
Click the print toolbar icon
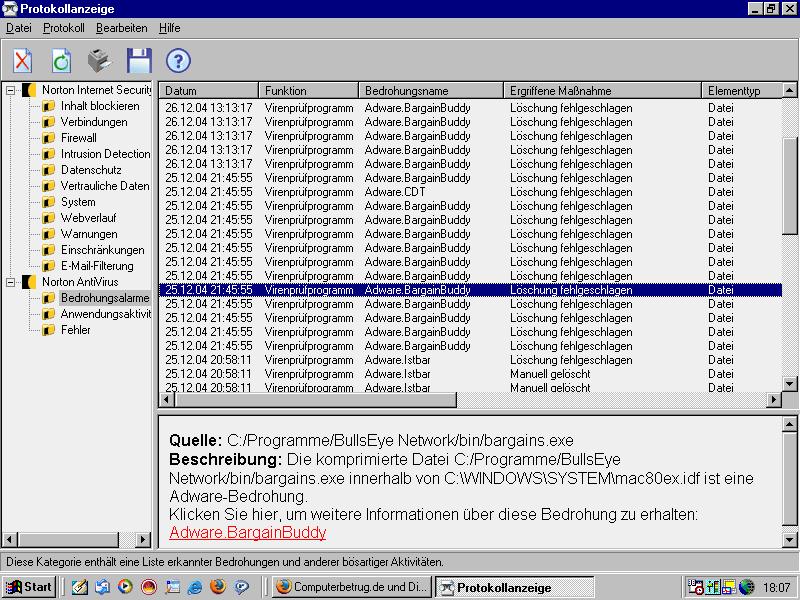[x=99, y=61]
